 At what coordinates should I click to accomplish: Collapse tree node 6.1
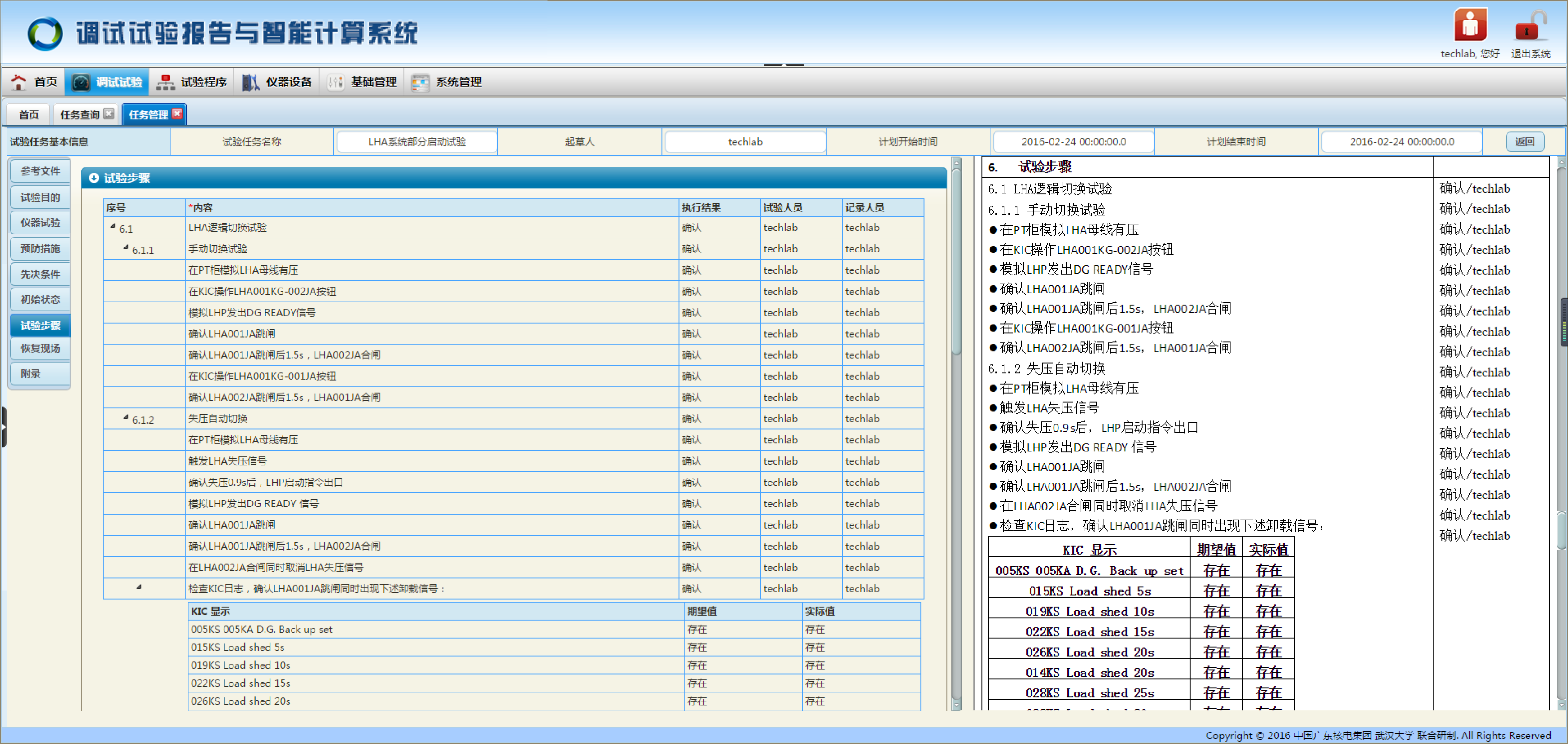pos(113,227)
